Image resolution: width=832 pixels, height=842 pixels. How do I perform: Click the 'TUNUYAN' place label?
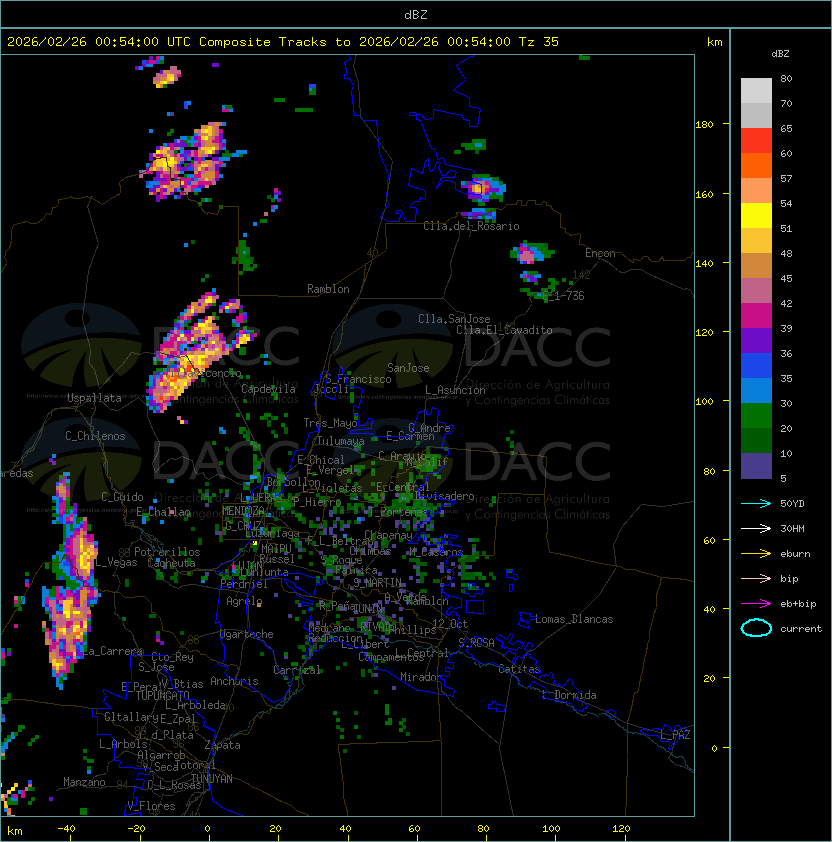[x=212, y=778]
